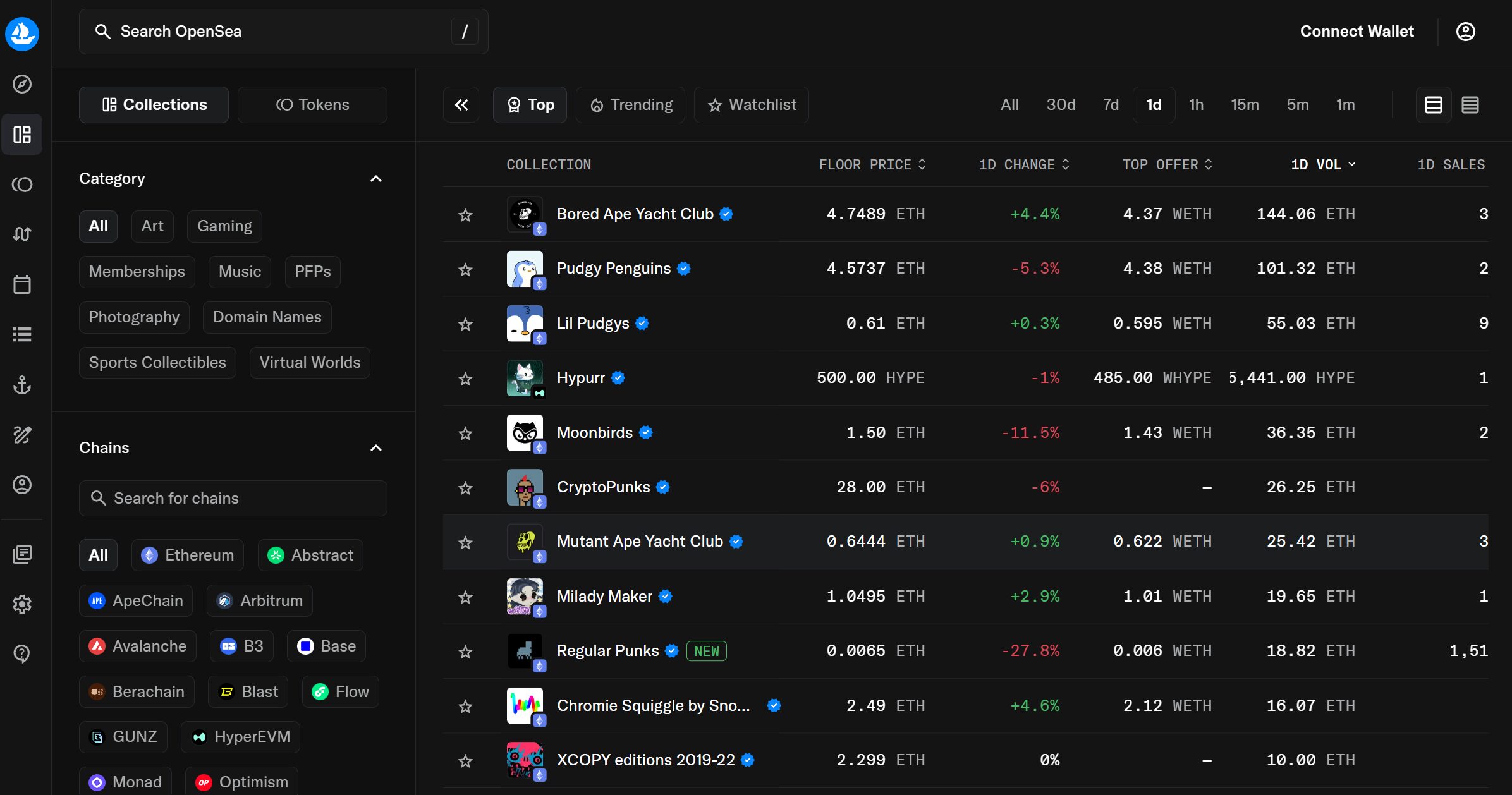Click the profile icon beside Connect Wallet
This screenshot has width=1512, height=795.
pyautogui.click(x=1465, y=32)
